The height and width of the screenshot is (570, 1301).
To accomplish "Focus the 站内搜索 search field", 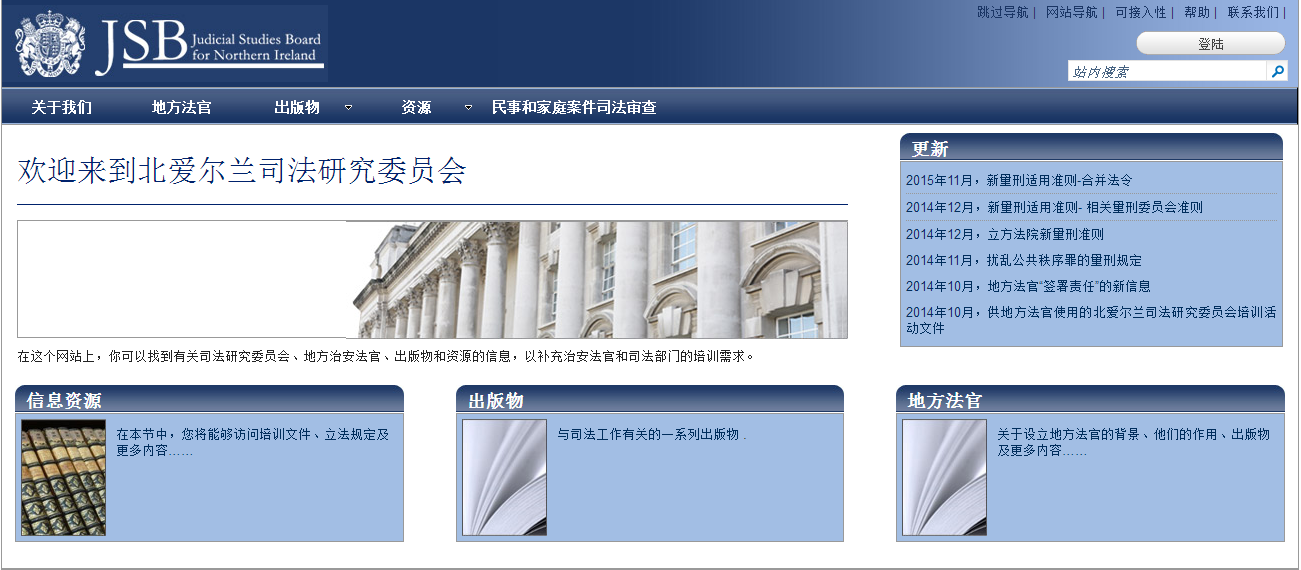I will point(1167,72).
